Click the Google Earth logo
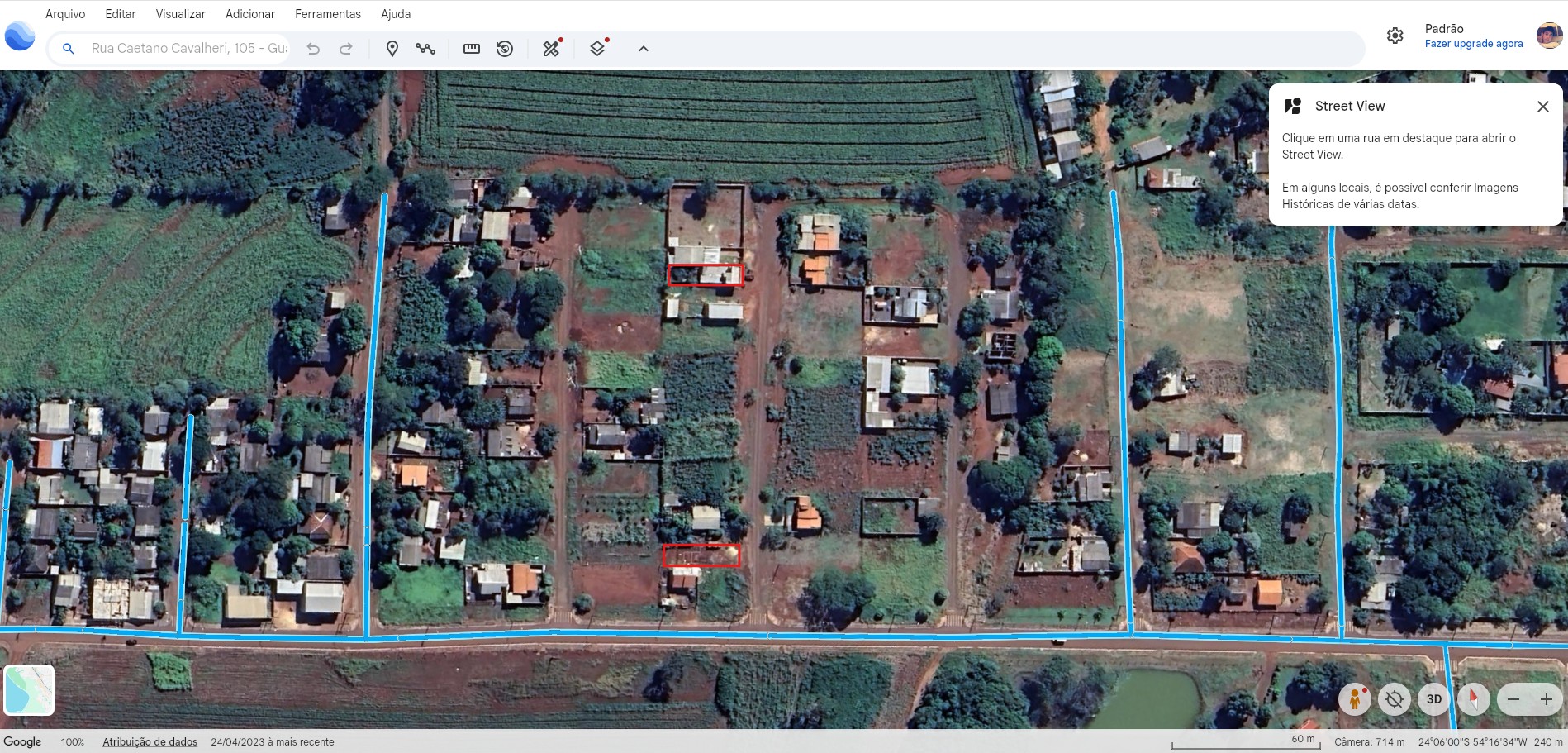1568x753 pixels. pos(20,36)
